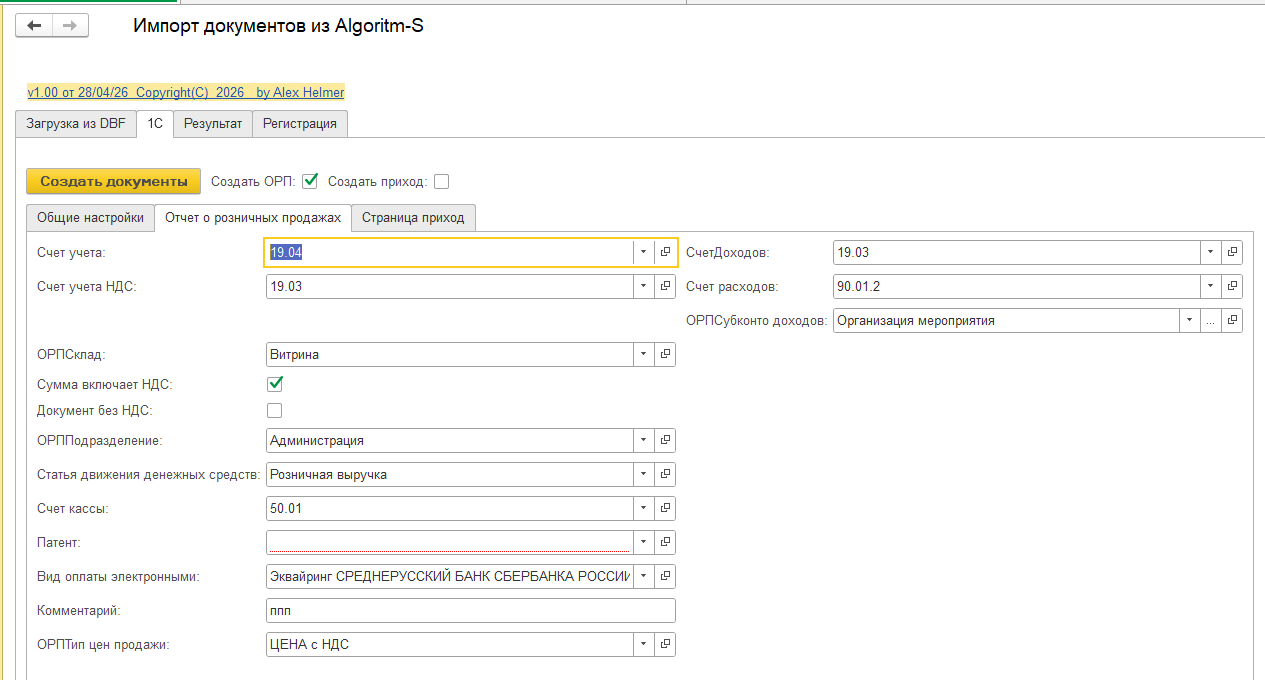The height and width of the screenshot is (680, 1265).
Task: Open the СчетДоходов item form icon
Action: (x=1232, y=253)
